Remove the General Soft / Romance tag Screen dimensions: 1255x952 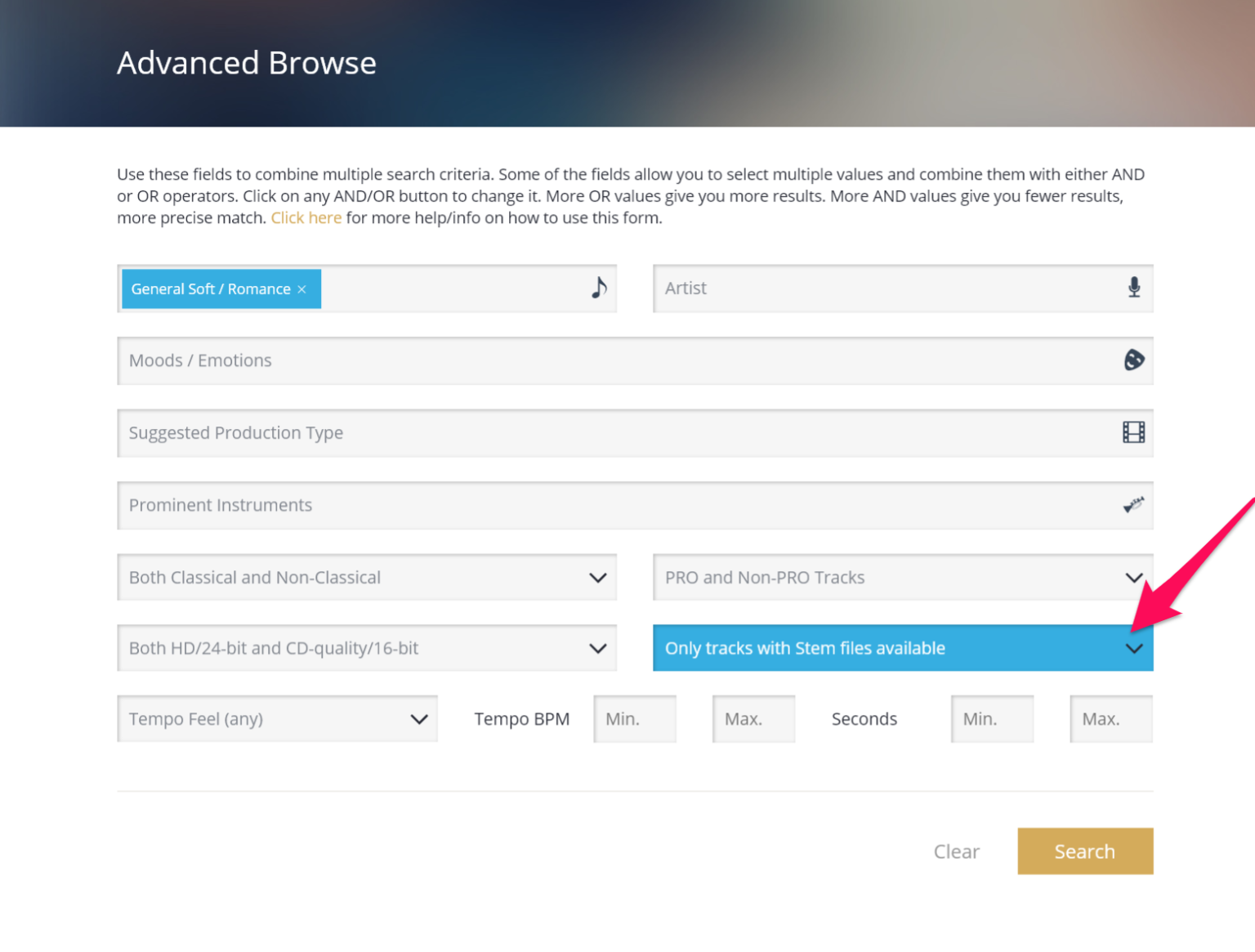pyautogui.click(x=302, y=289)
